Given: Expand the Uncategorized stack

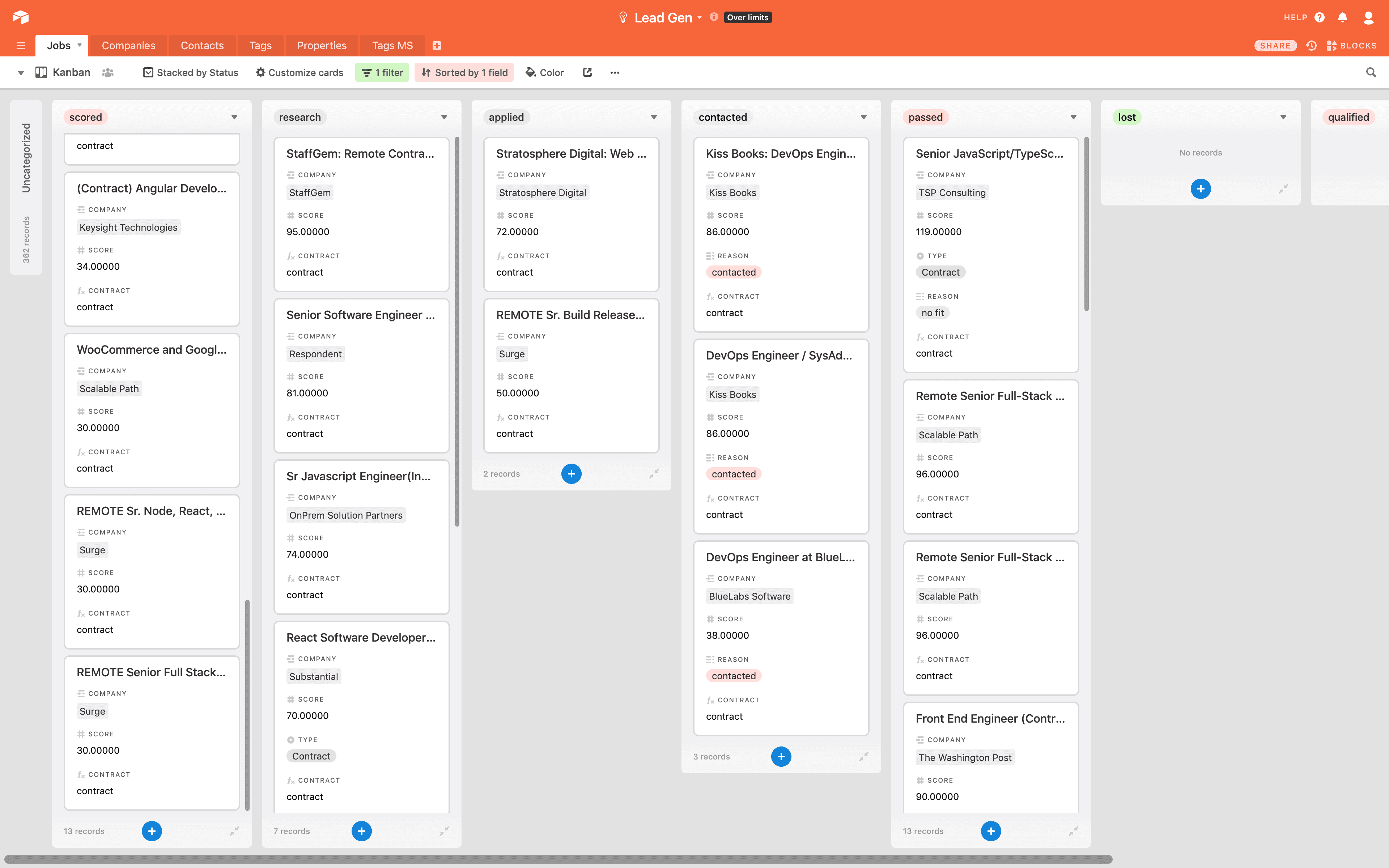Looking at the screenshot, I should click(26, 188).
